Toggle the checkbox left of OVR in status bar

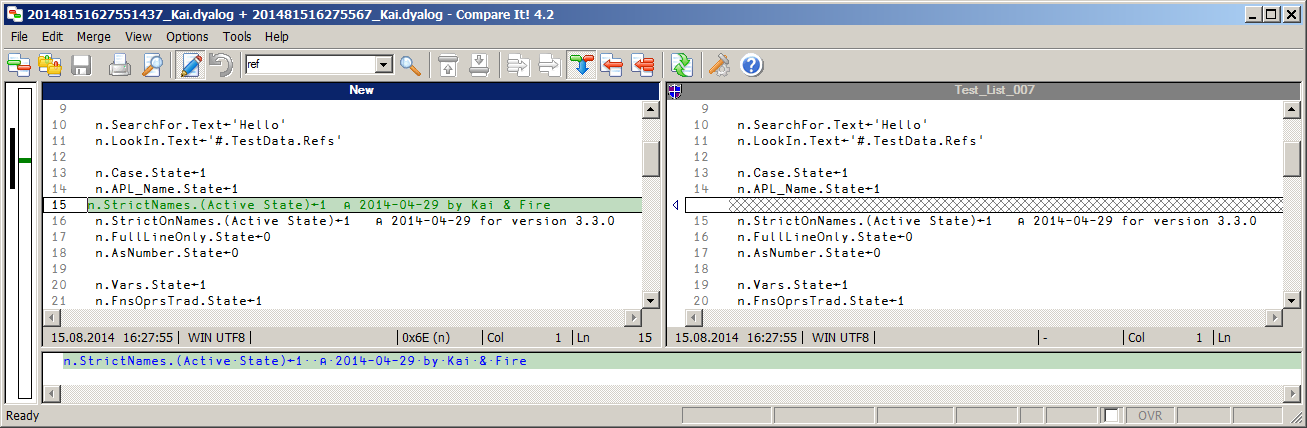click(x=1111, y=415)
